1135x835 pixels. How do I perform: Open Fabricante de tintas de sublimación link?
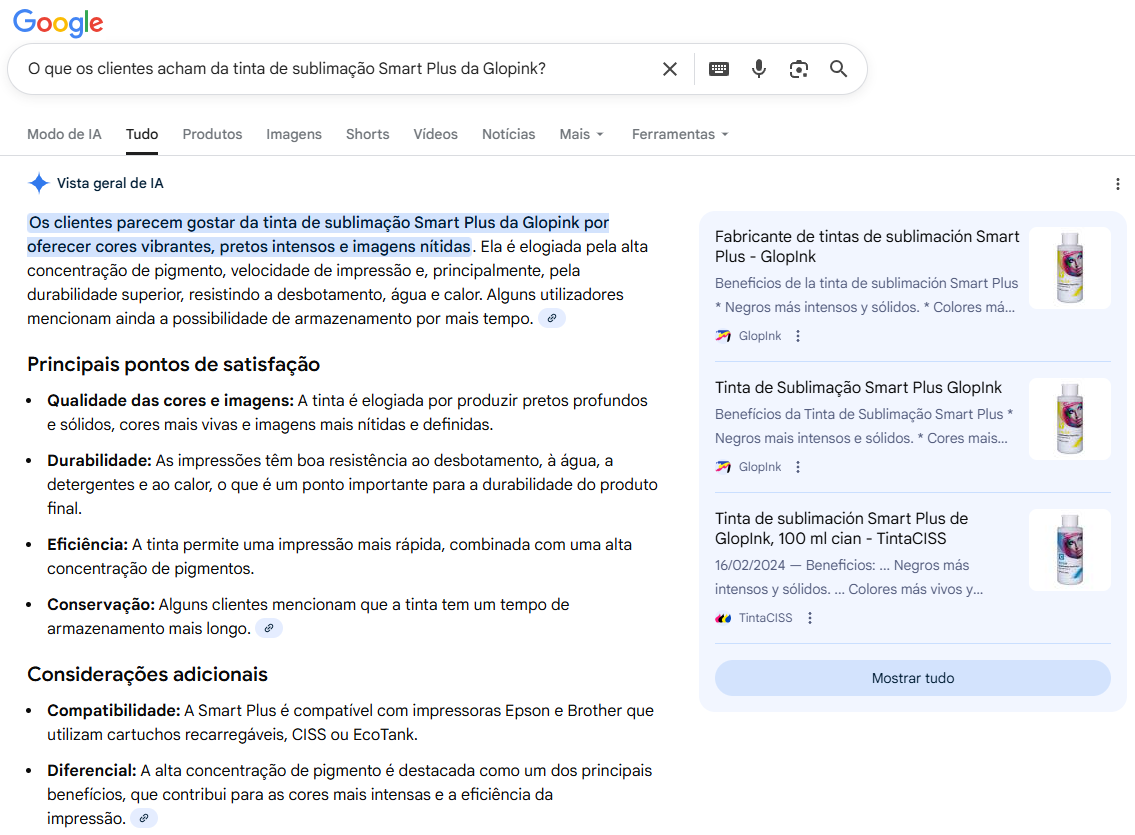866,246
